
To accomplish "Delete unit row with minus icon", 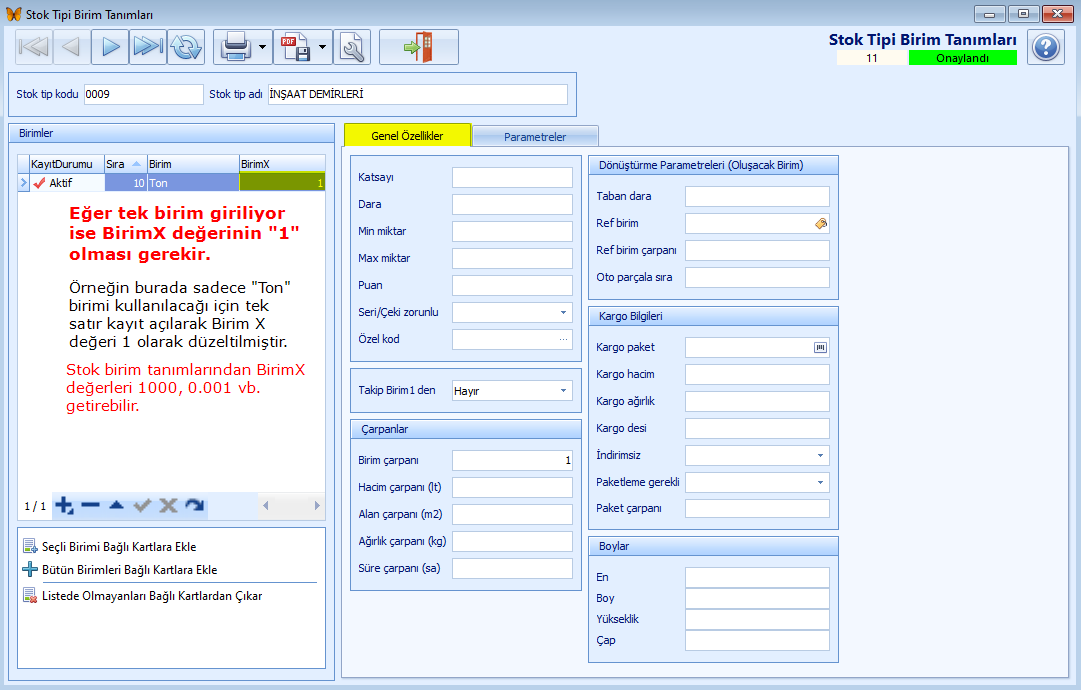I will point(90,505).
